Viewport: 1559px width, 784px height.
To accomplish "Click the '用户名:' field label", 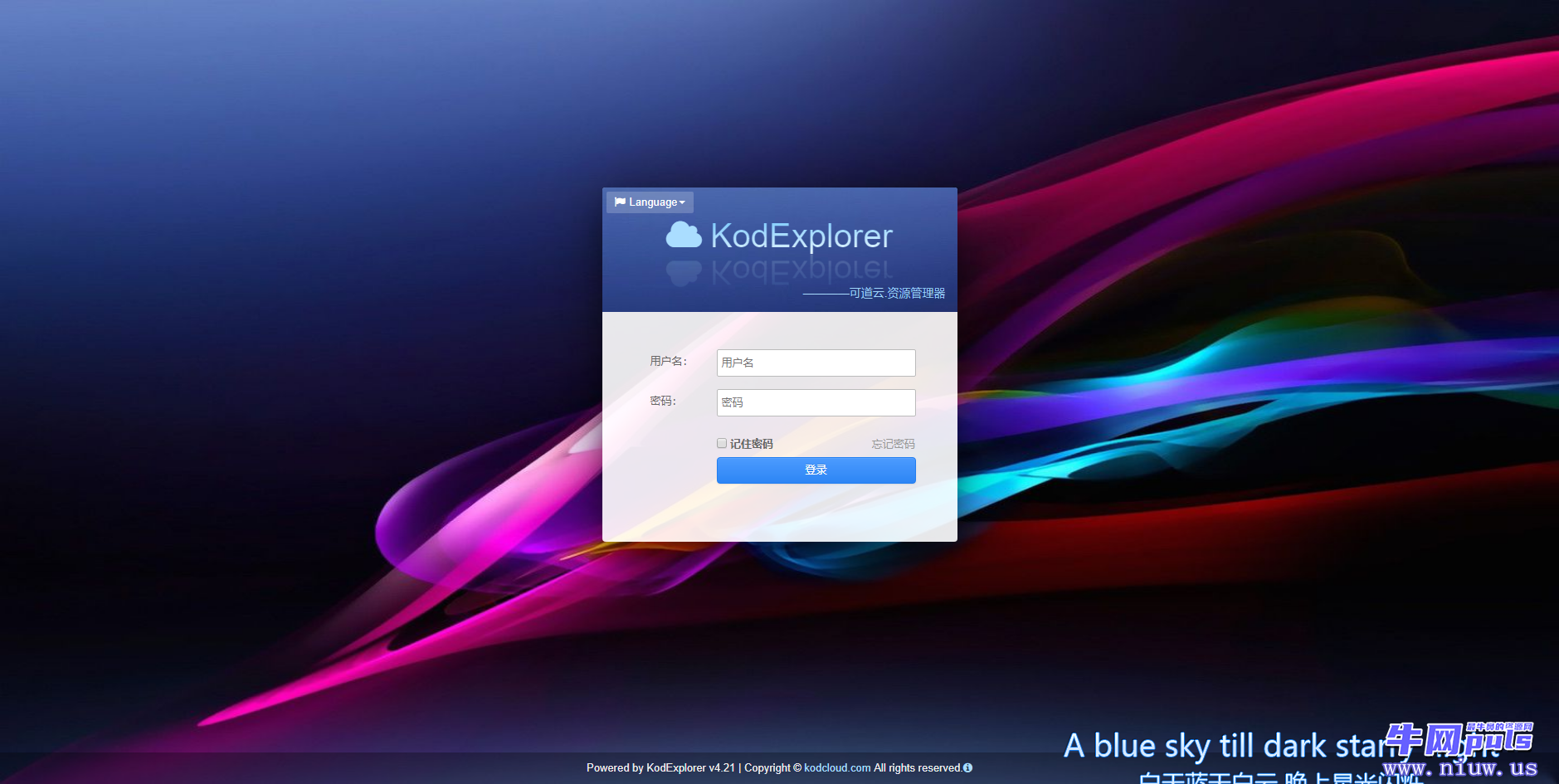I will pyautogui.click(x=668, y=361).
